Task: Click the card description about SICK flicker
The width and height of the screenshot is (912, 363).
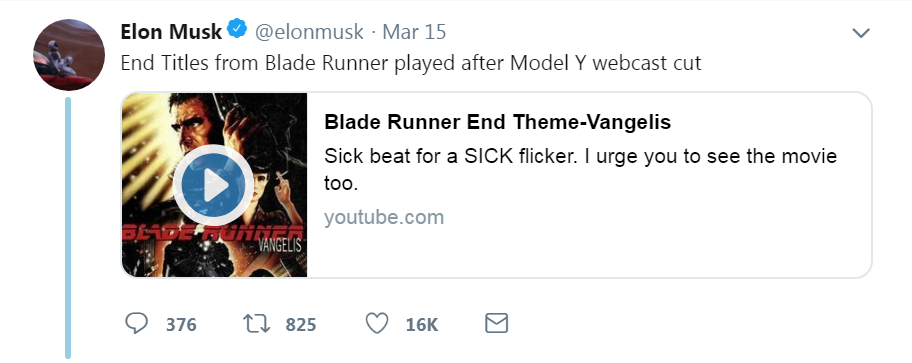Action: [x=580, y=169]
